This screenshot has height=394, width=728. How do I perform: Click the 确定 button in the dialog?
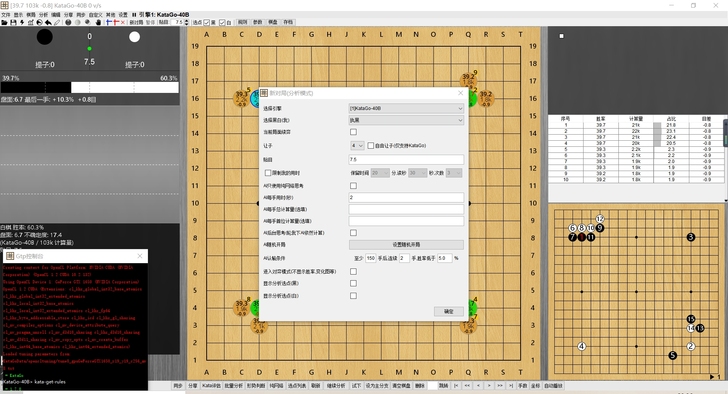tap(448, 311)
